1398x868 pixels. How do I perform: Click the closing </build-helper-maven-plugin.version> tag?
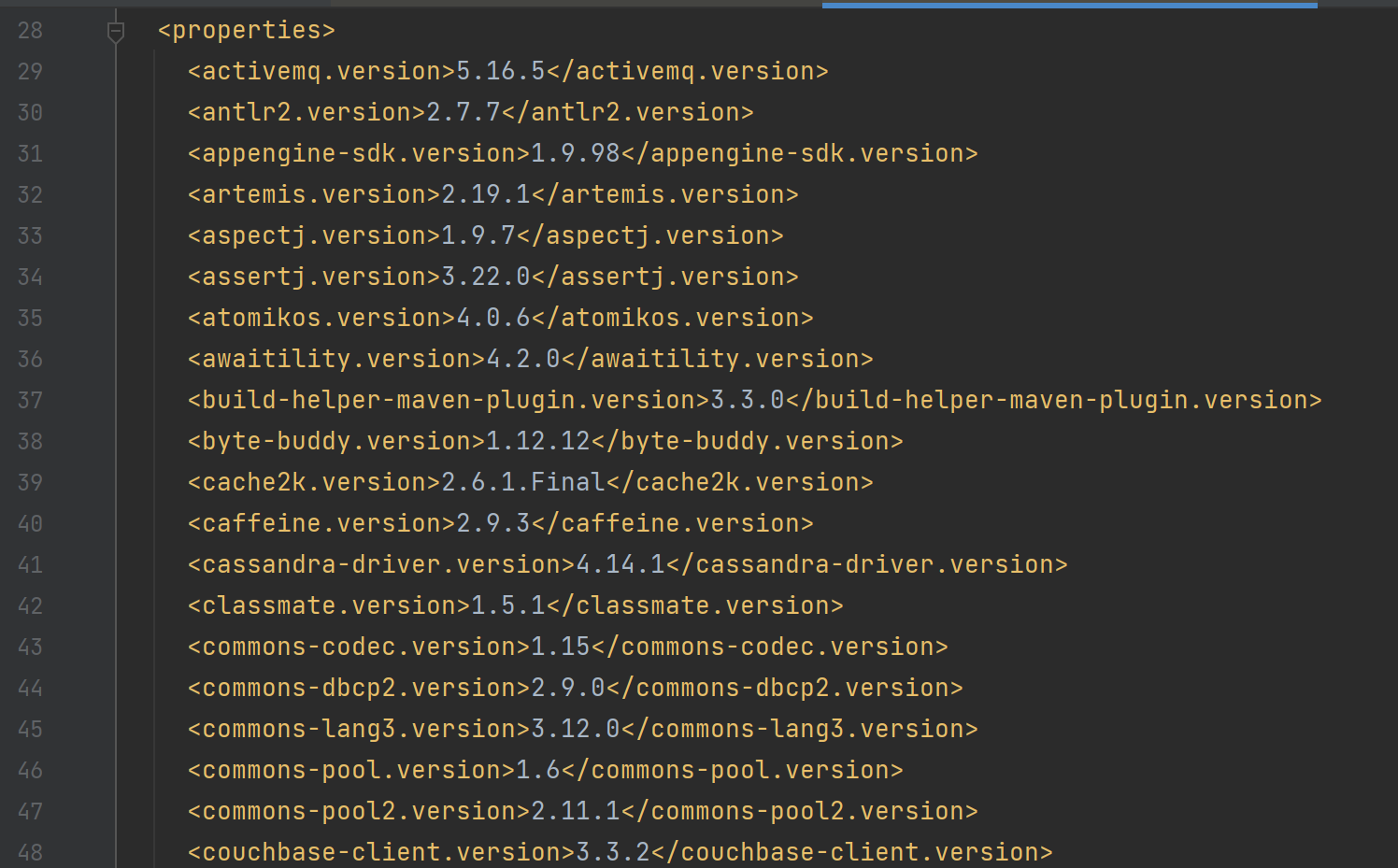[x=1054, y=400]
